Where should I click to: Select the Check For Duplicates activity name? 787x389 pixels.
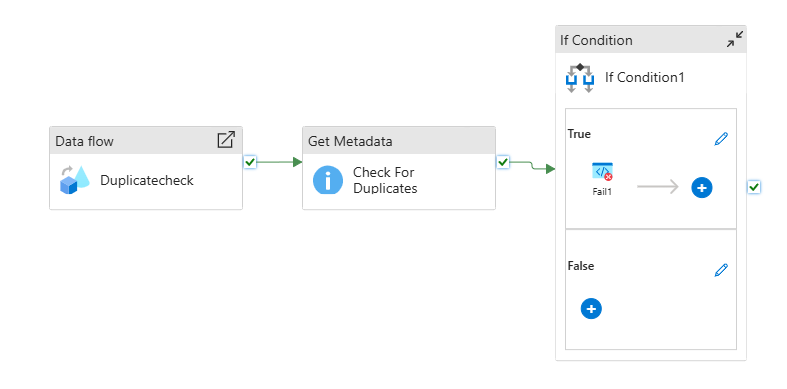coord(385,180)
